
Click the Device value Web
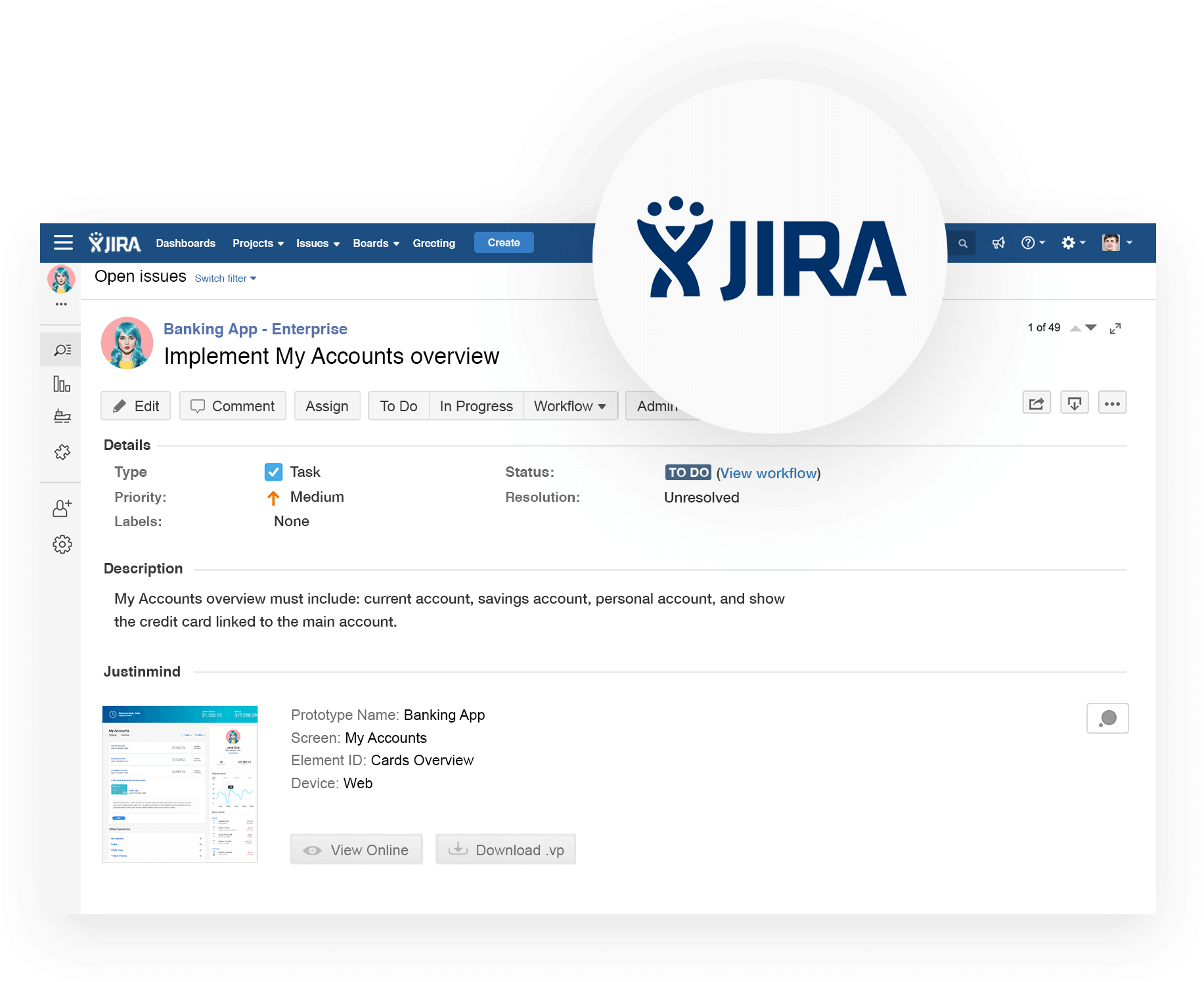[358, 783]
